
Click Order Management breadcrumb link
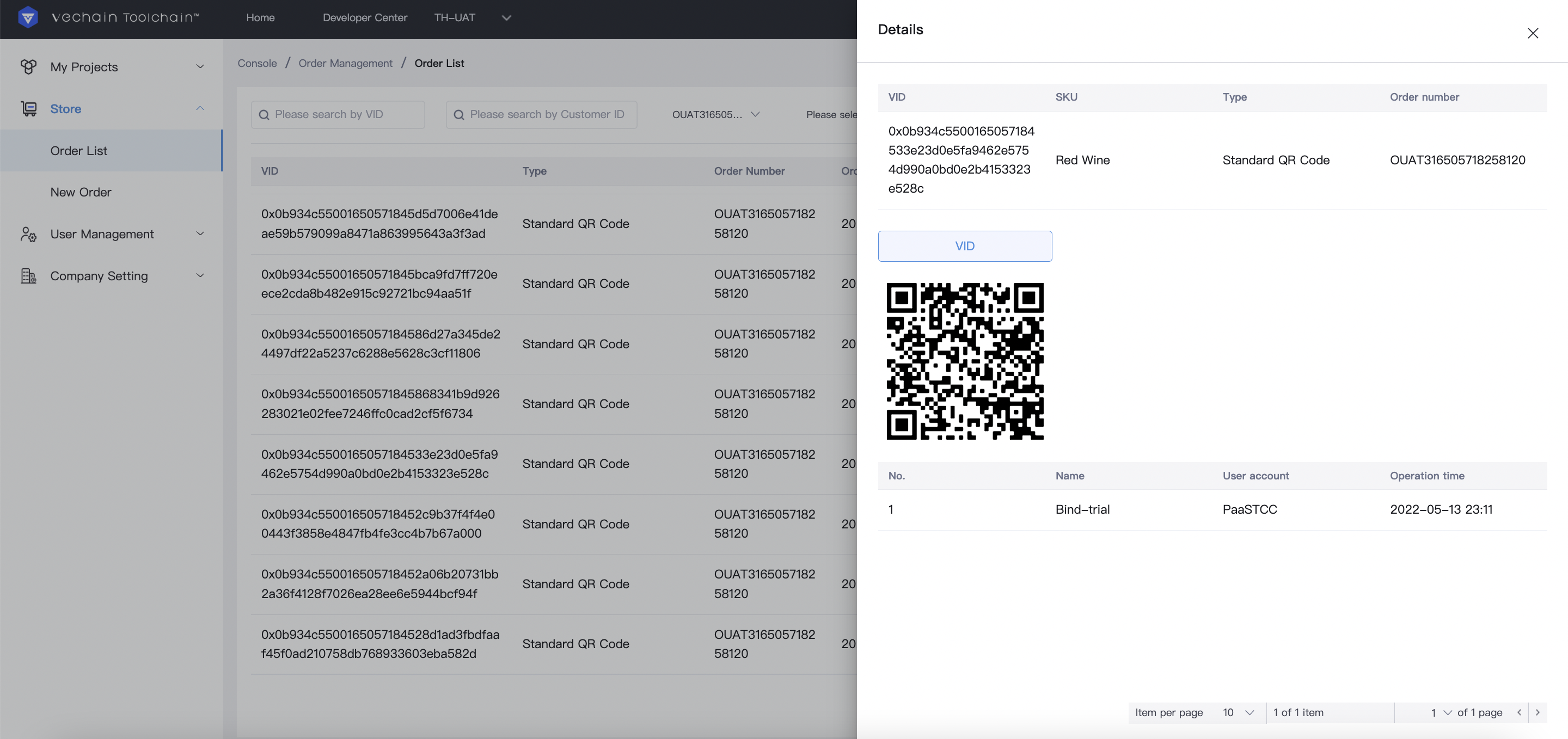tap(345, 63)
